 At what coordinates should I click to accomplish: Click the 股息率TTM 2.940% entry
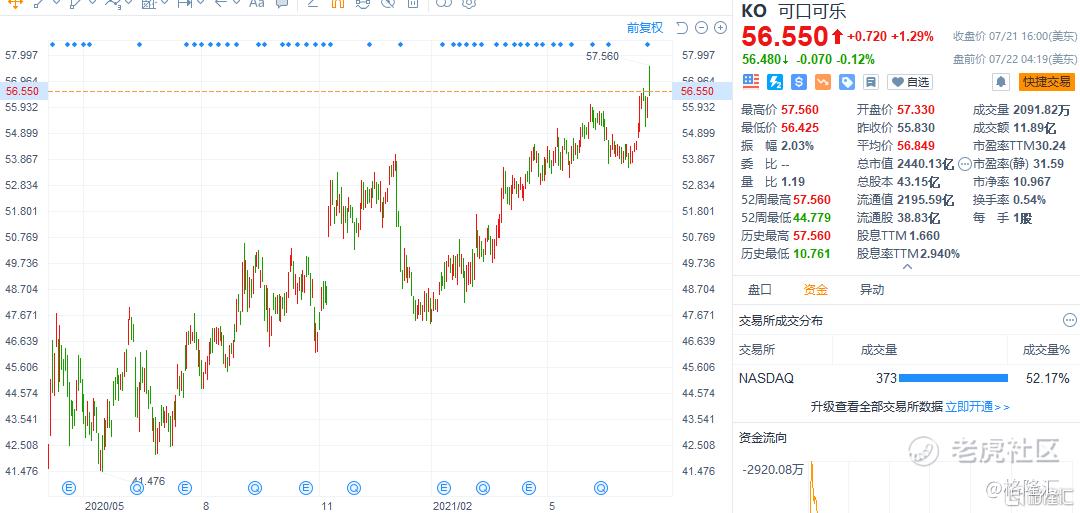pyautogui.click(x=908, y=253)
